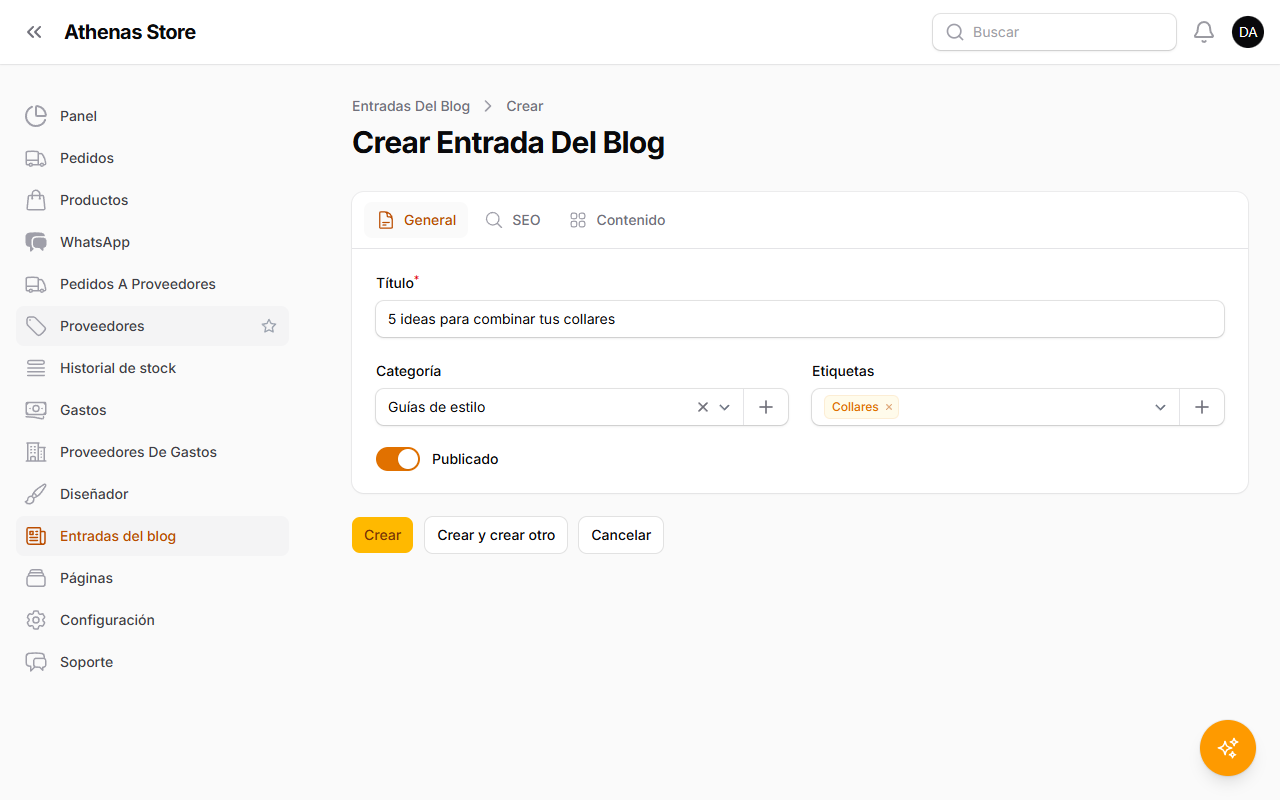Image resolution: width=1280 pixels, height=800 pixels.
Task: Click the Athenas Store title
Action: (130, 32)
